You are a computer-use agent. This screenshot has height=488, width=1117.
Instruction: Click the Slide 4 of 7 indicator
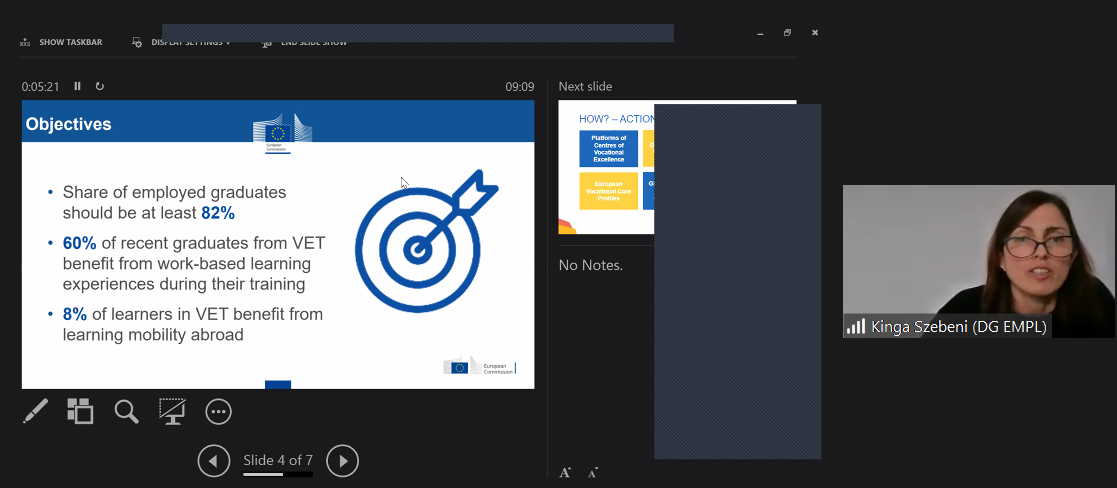pos(278,460)
